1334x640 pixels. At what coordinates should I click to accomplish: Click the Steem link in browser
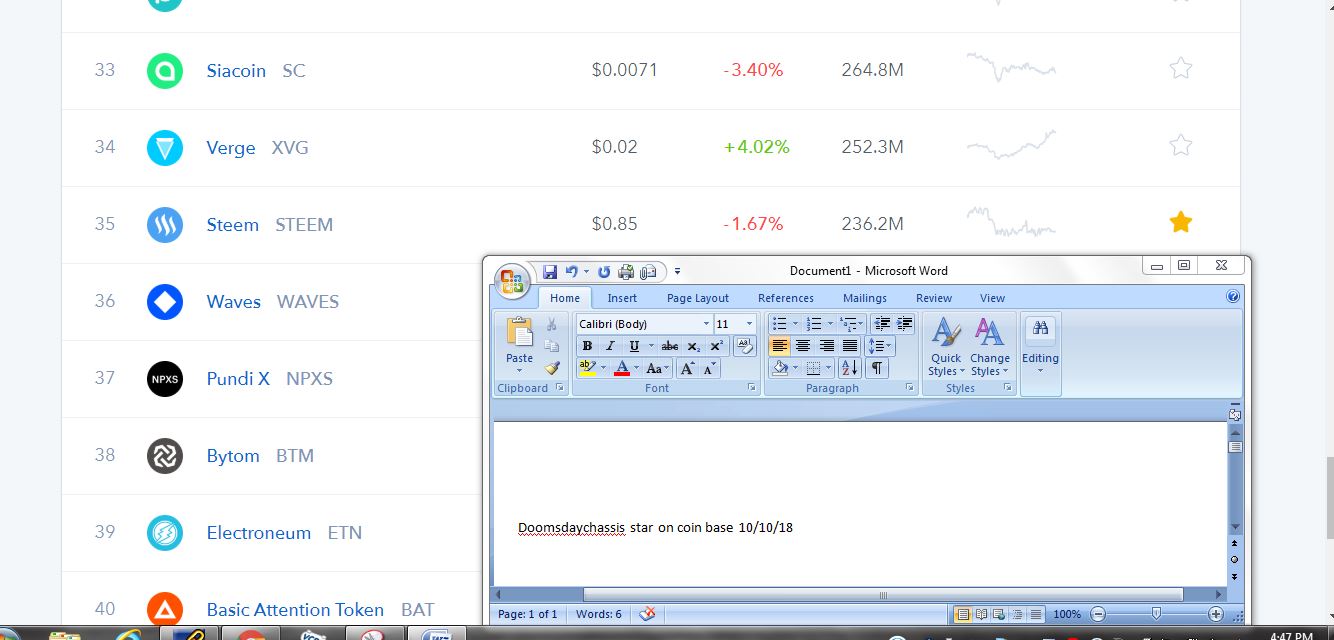pos(233,225)
